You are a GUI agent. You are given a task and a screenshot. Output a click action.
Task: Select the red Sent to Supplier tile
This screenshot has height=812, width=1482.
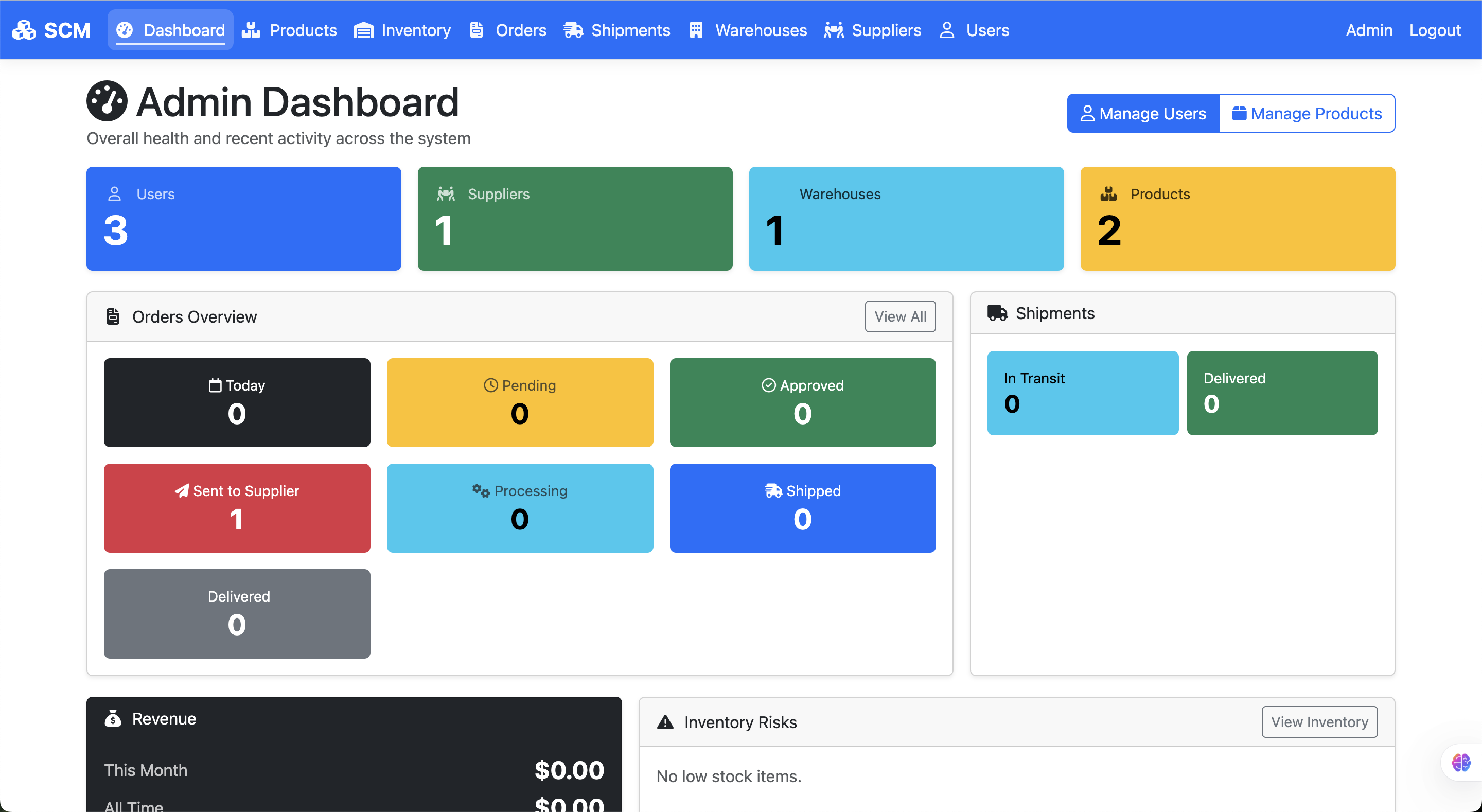(237, 507)
